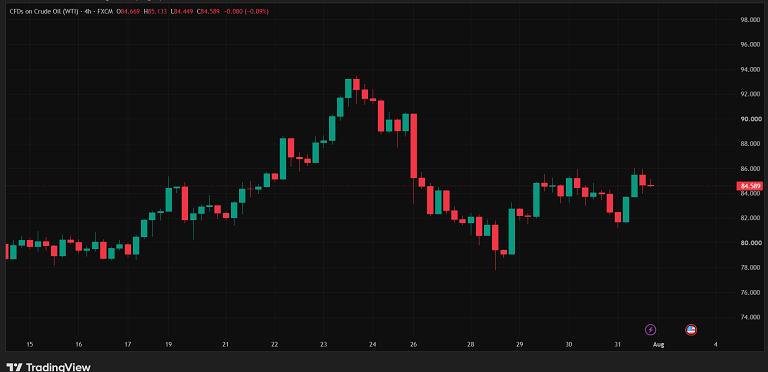This screenshot has width=768, height=372.
Task: Click the date label 21 on time axis
Action: tap(225, 345)
